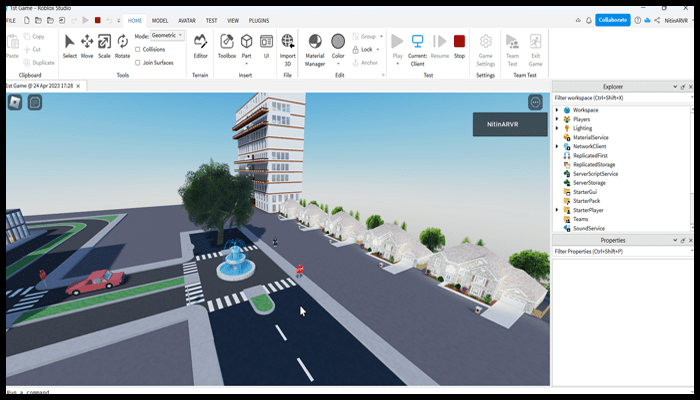Screen dimensions: 700x400
Task: Switch to the PLUGINS ribbon tab
Action: [259, 21]
